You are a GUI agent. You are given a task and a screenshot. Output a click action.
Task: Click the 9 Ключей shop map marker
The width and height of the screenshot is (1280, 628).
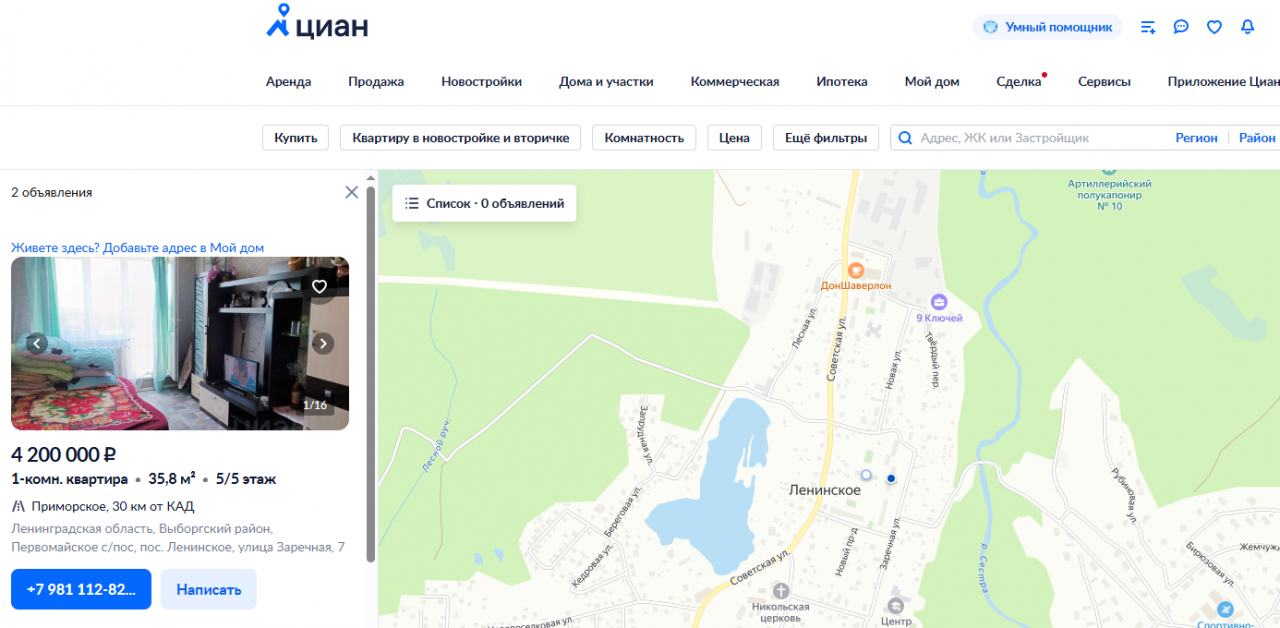[x=939, y=302]
